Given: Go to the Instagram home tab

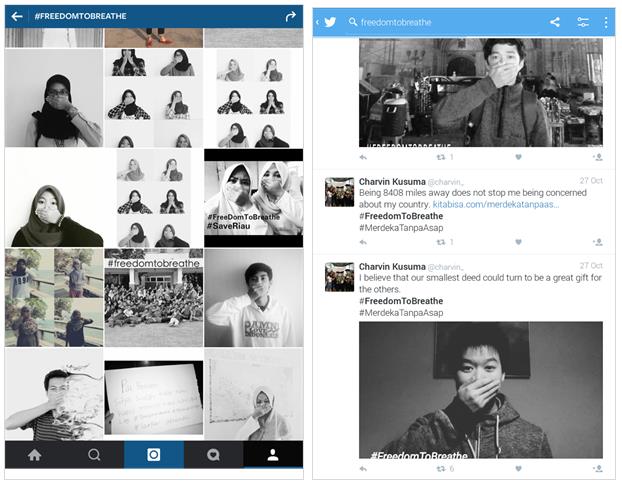Looking at the screenshot, I should [34, 454].
